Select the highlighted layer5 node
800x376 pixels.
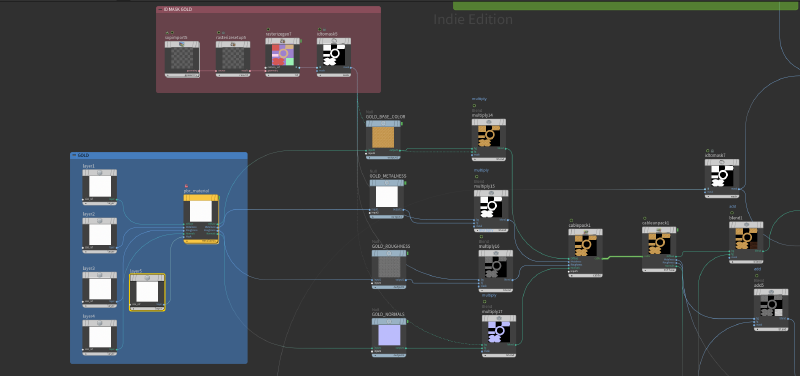[x=147, y=292]
